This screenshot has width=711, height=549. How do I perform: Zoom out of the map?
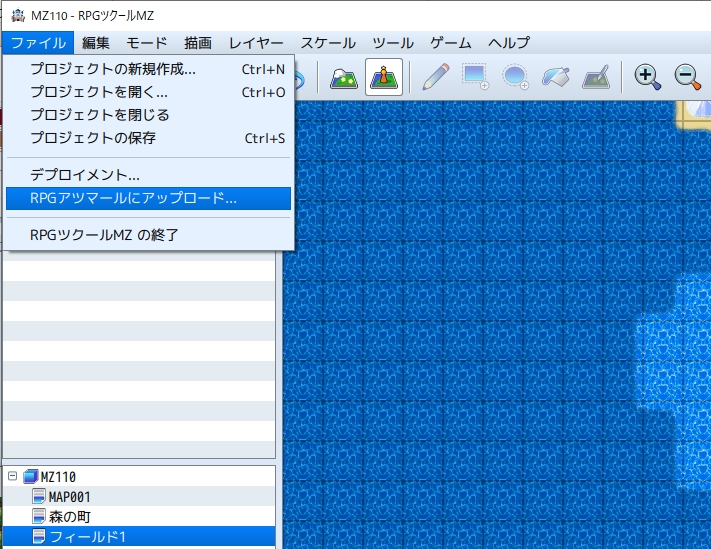tap(687, 77)
